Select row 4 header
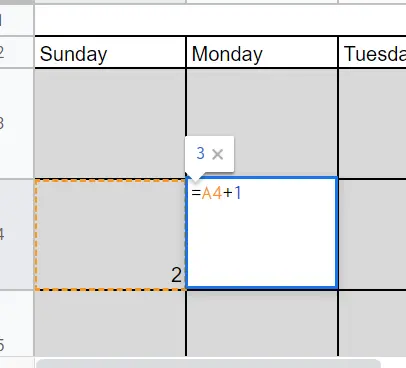The image size is (406, 368). [17, 234]
